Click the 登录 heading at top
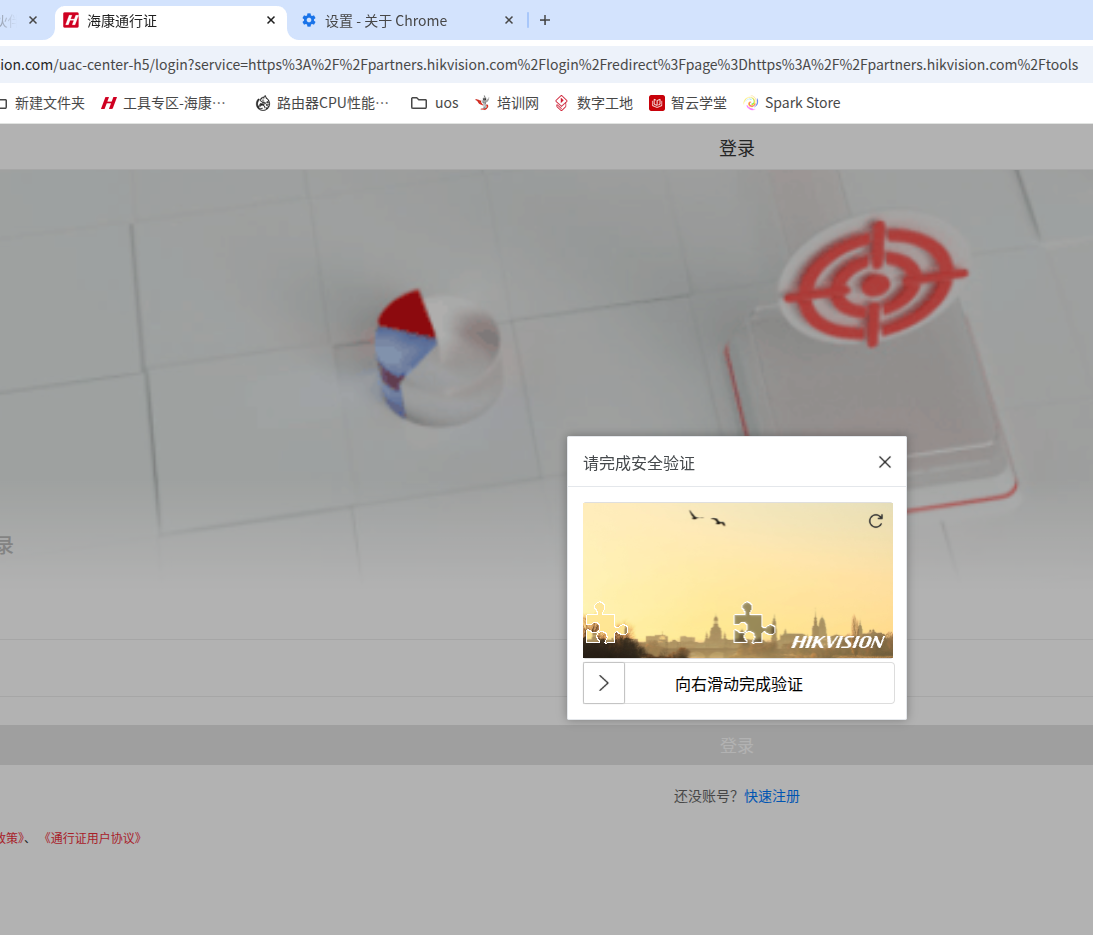Viewport: 1093px width, 935px height. pos(737,149)
